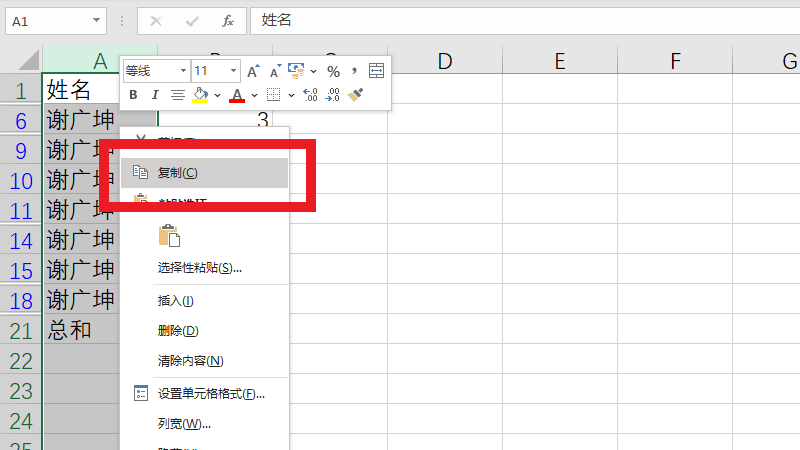The height and width of the screenshot is (450, 800).
Task: Open the font name 等线 dropdown
Action: point(183,71)
